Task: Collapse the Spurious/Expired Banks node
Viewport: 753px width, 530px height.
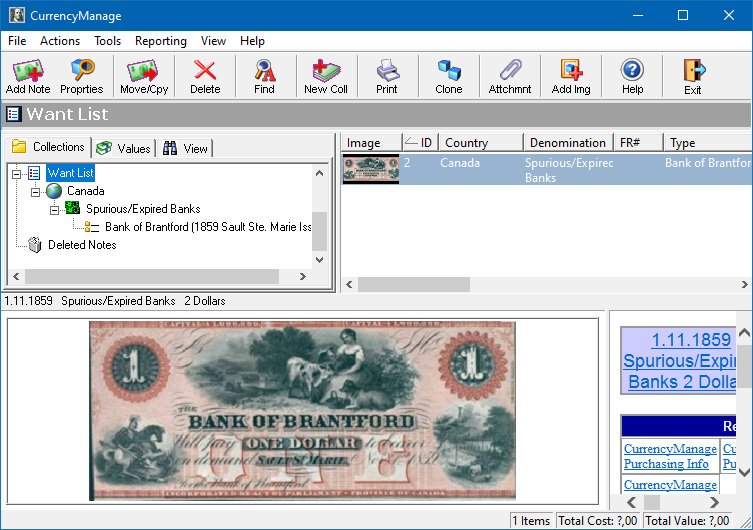Action: click(54, 210)
